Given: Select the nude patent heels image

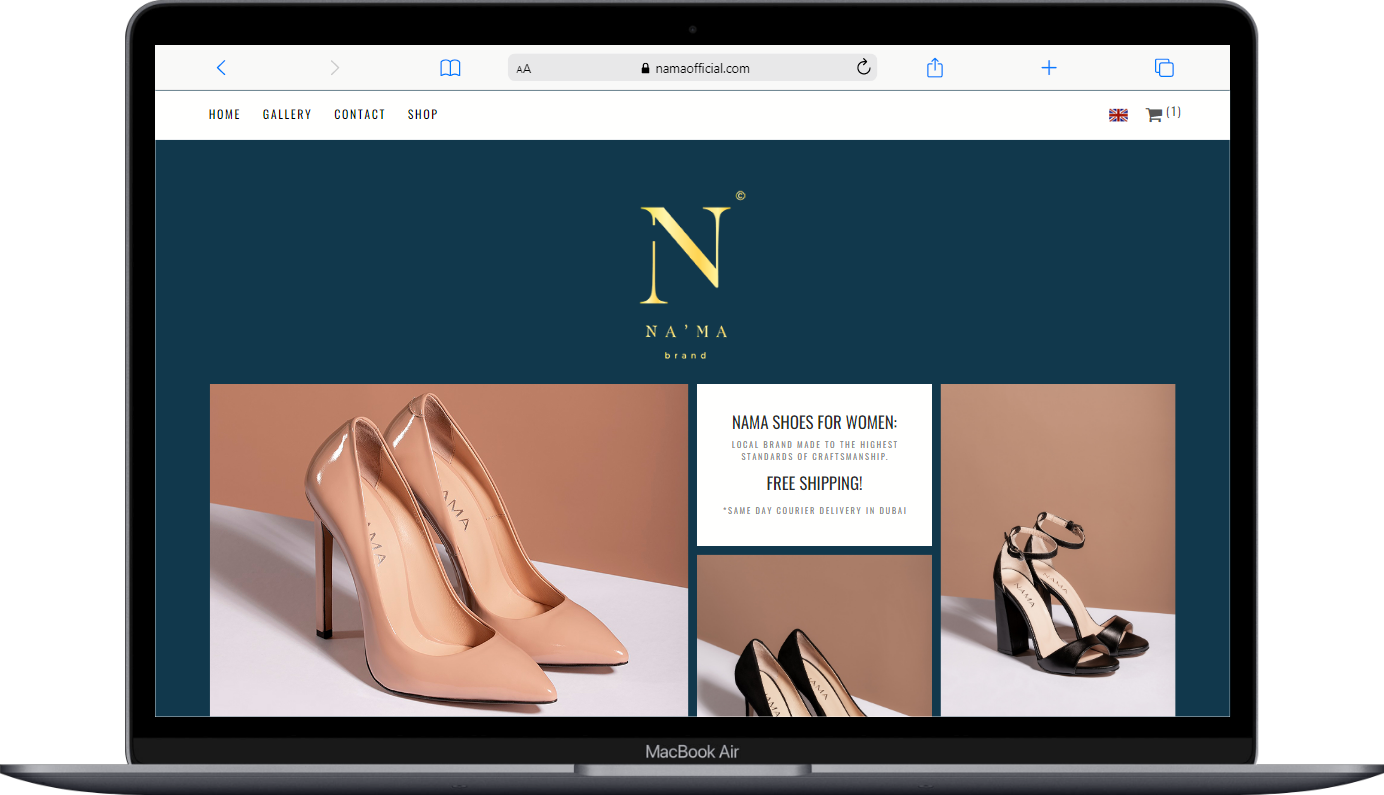Looking at the screenshot, I should coord(448,550).
